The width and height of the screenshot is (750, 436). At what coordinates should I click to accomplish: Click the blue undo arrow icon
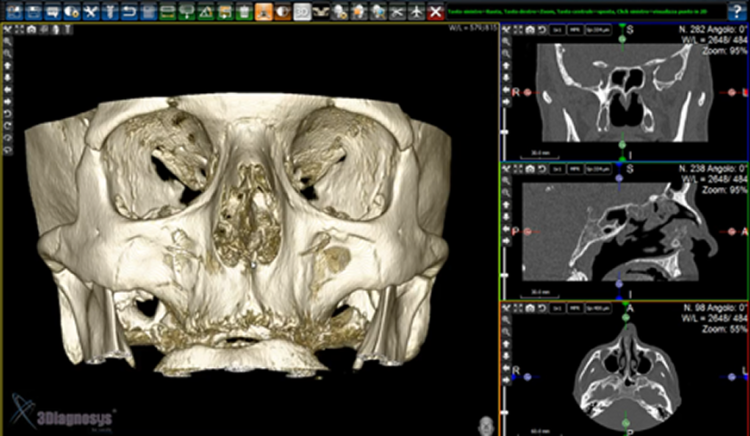coord(129,12)
